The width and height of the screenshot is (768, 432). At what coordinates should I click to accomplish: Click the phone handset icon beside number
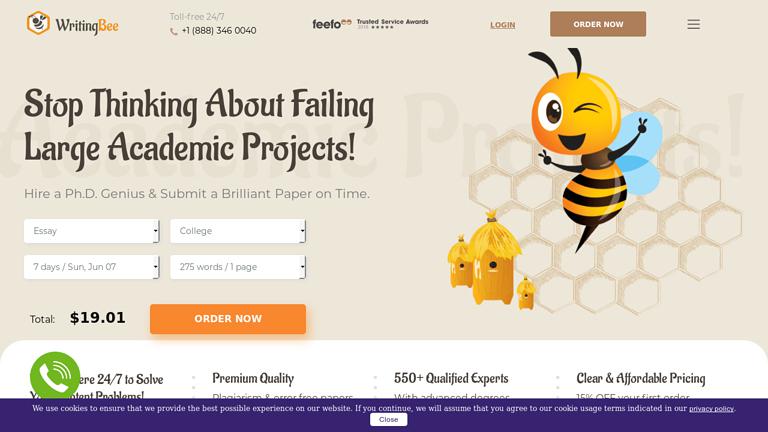pos(174,31)
